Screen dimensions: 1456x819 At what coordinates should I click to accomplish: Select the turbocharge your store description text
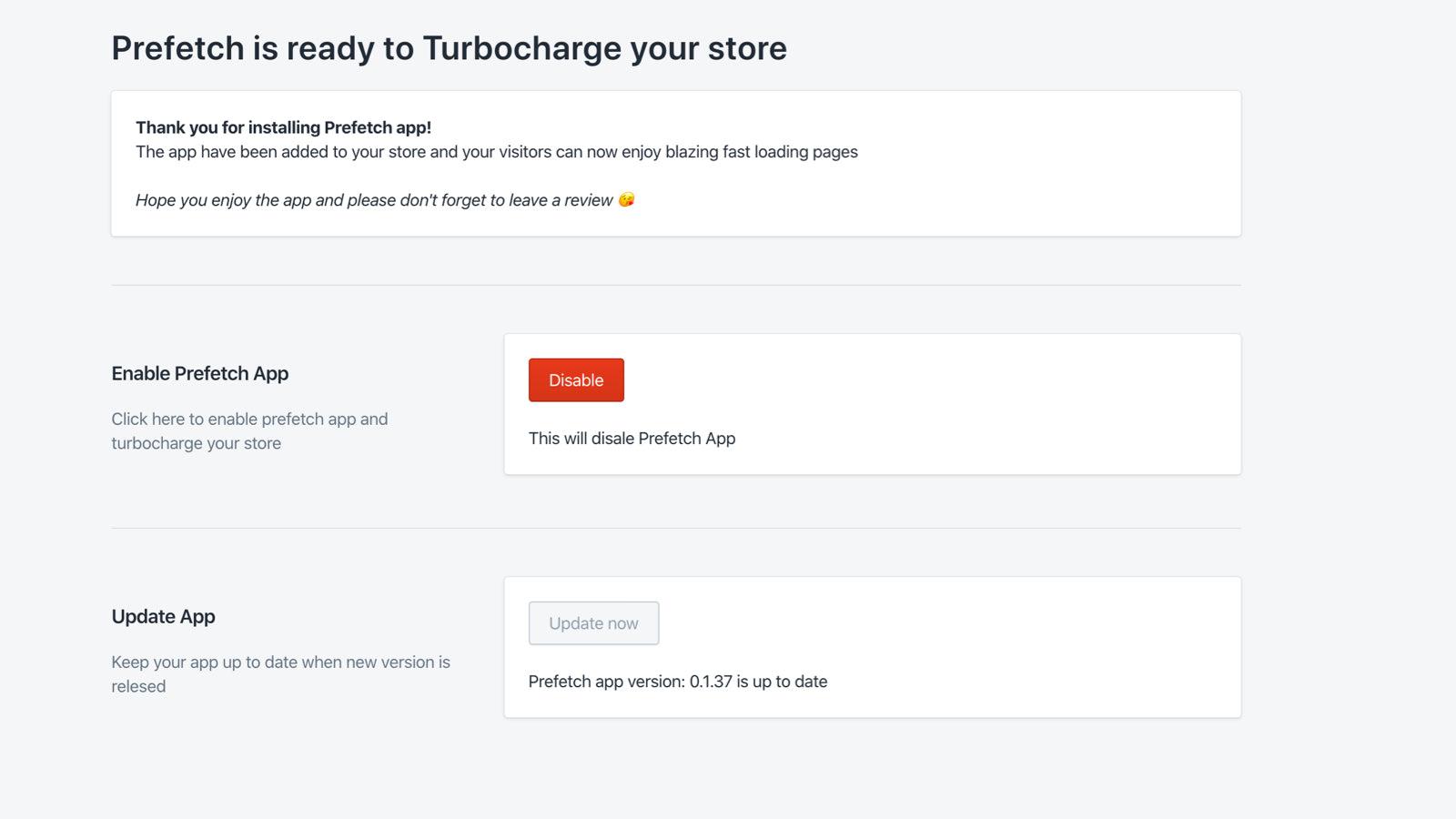249,430
